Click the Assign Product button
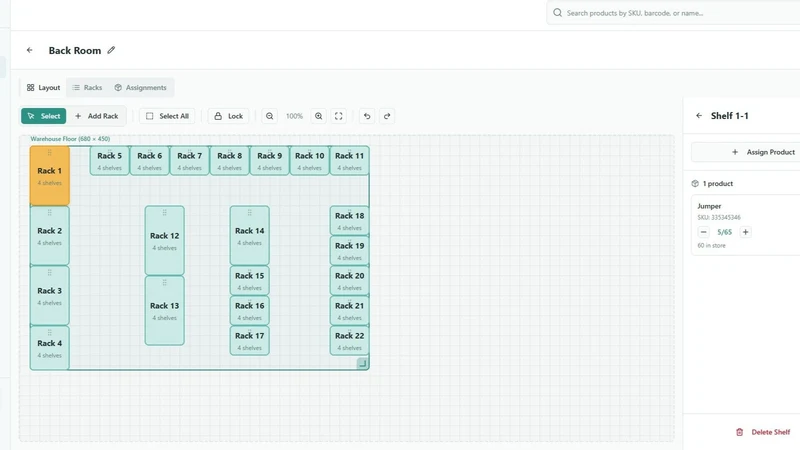This screenshot has width=800, height=450. pos(745,152)
